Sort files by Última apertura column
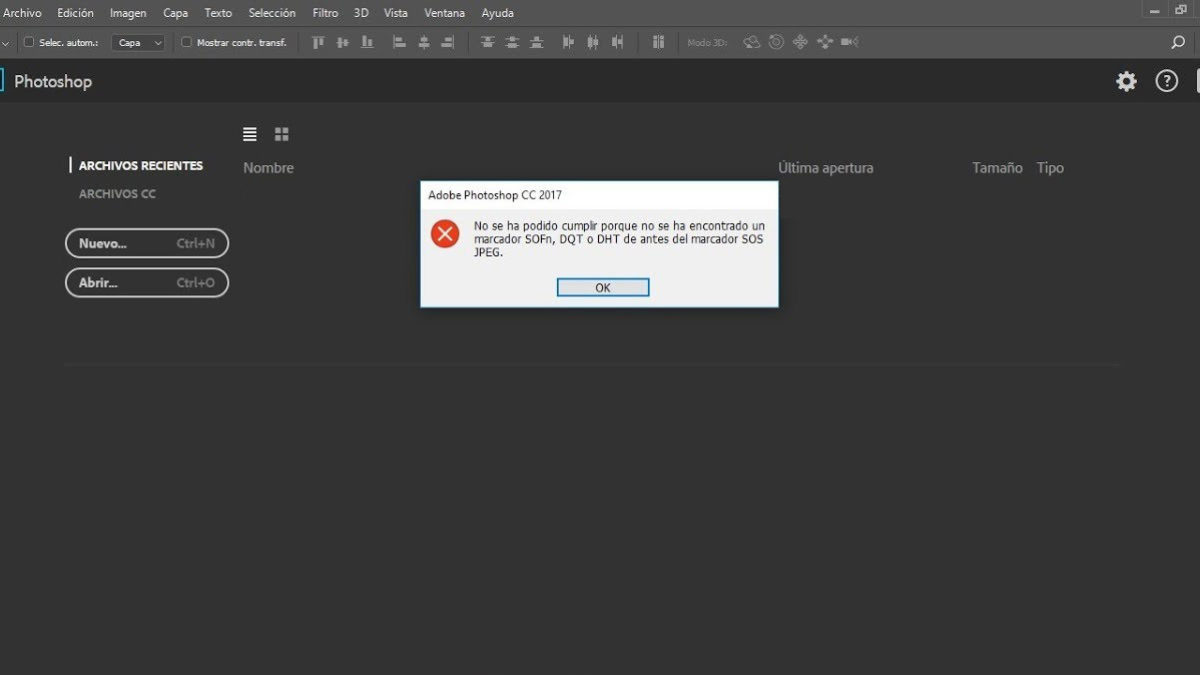The width and height of the screenshot is (1200, 675). click(826, 168)
